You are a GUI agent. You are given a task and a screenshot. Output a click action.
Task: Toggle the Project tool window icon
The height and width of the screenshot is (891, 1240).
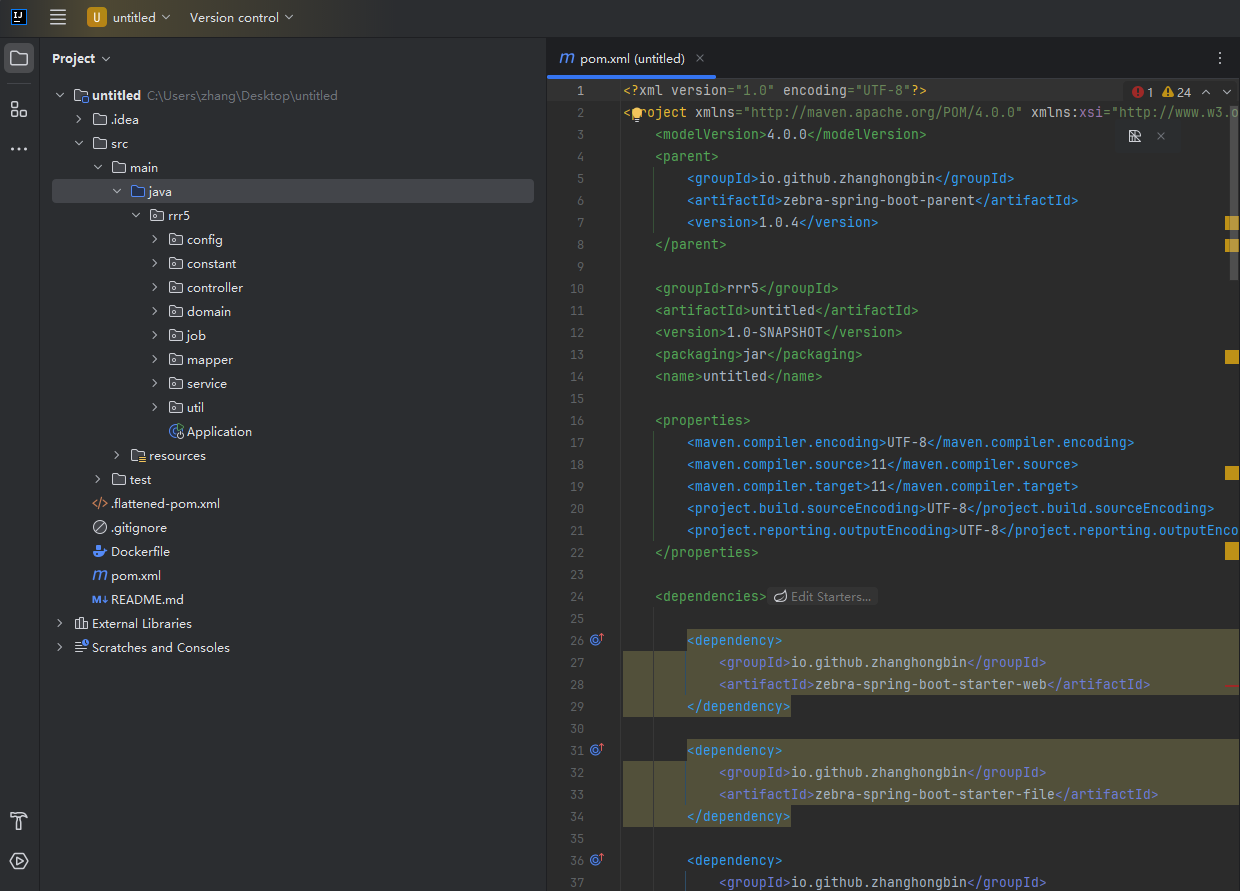(19, 58)
